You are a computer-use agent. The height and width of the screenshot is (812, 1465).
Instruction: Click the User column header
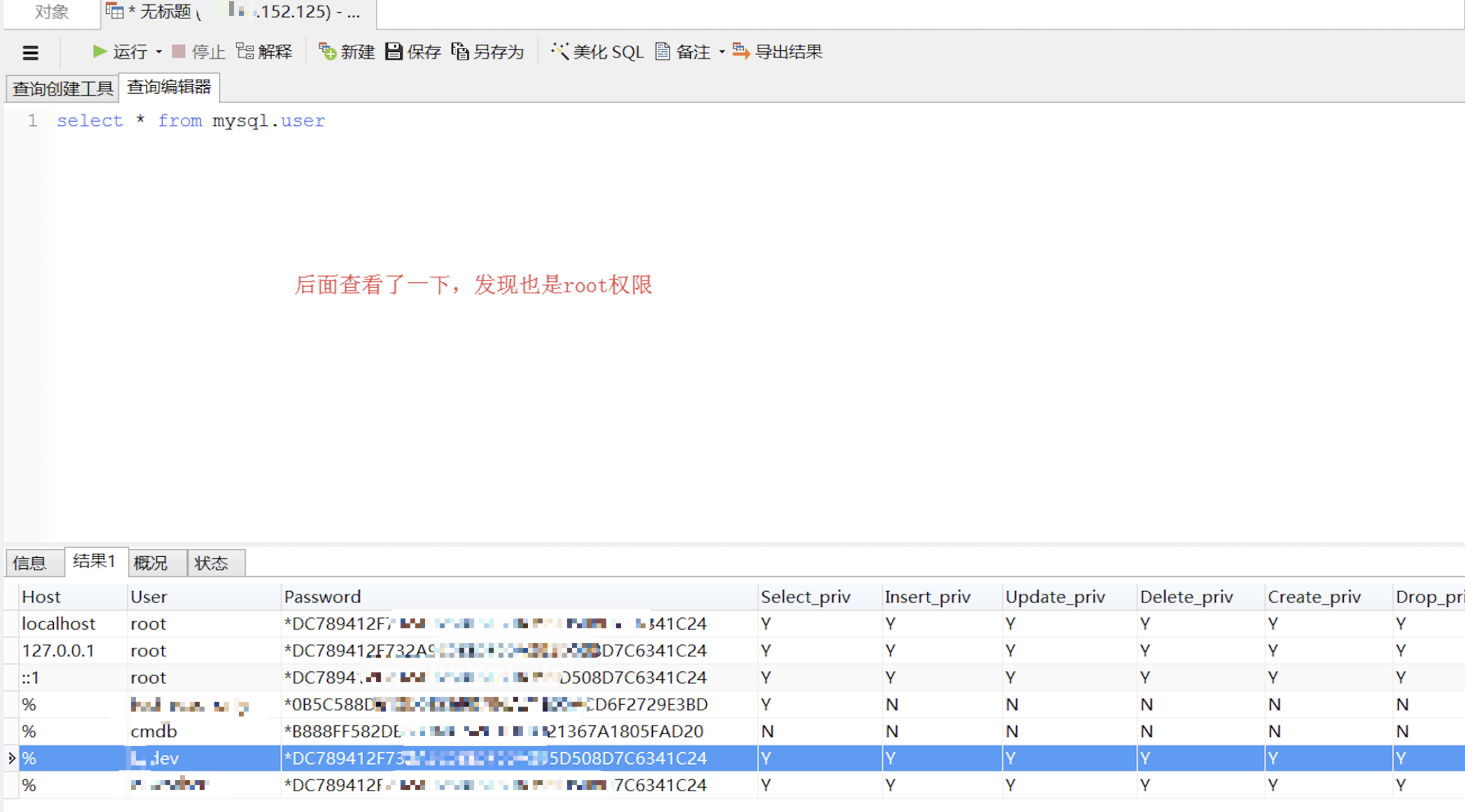click(205, 596)
